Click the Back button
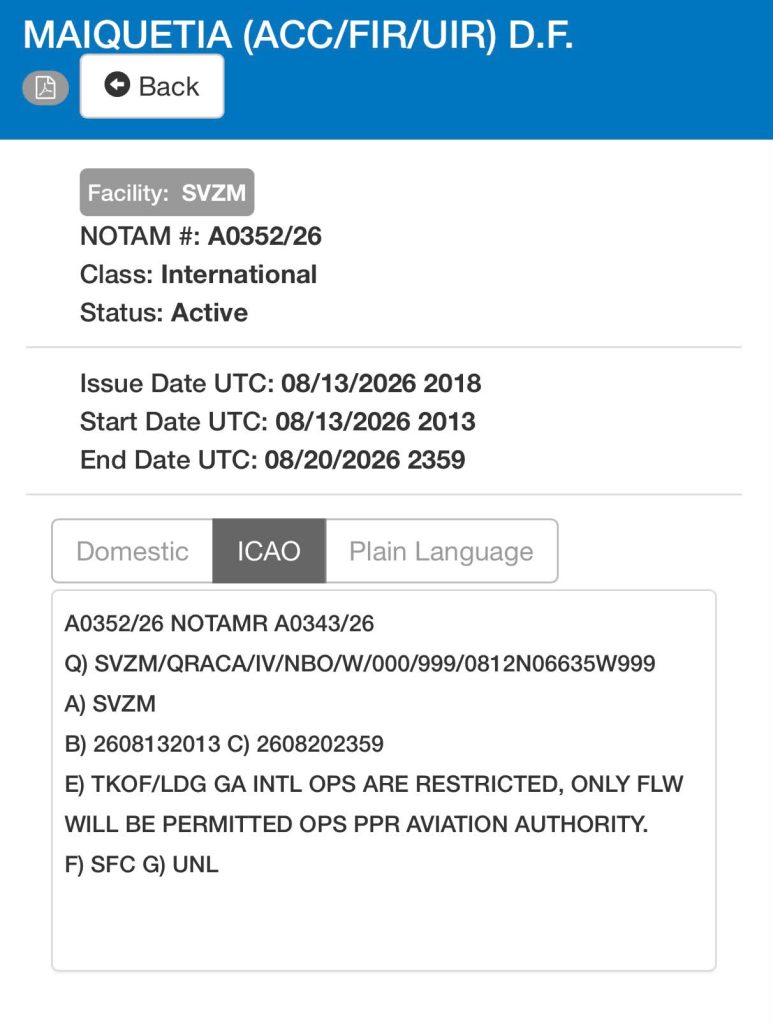773x1024 pixels. (152, 86)
